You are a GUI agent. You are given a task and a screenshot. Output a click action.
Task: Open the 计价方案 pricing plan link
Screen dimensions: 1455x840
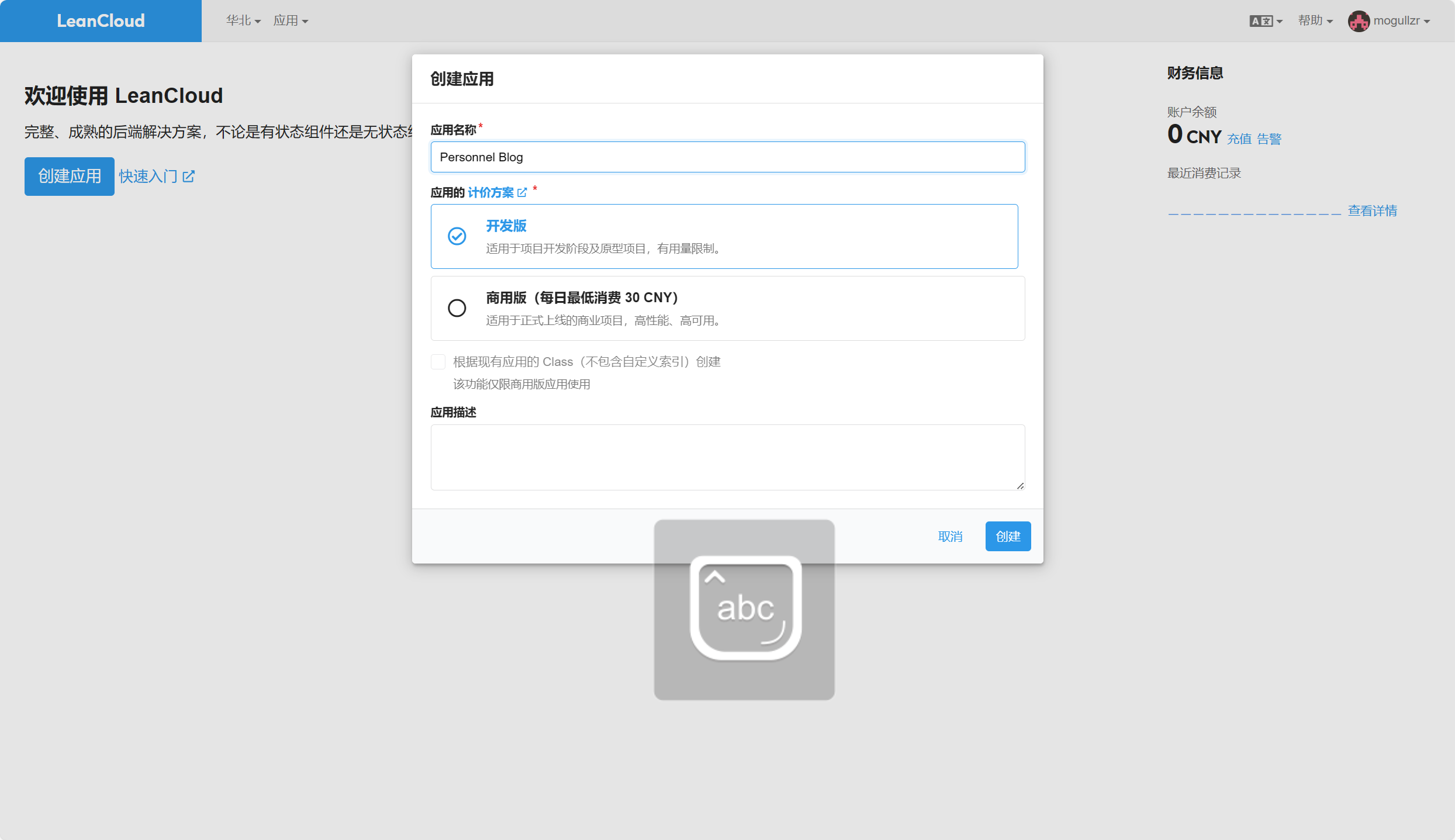click(x=490, y=192)
